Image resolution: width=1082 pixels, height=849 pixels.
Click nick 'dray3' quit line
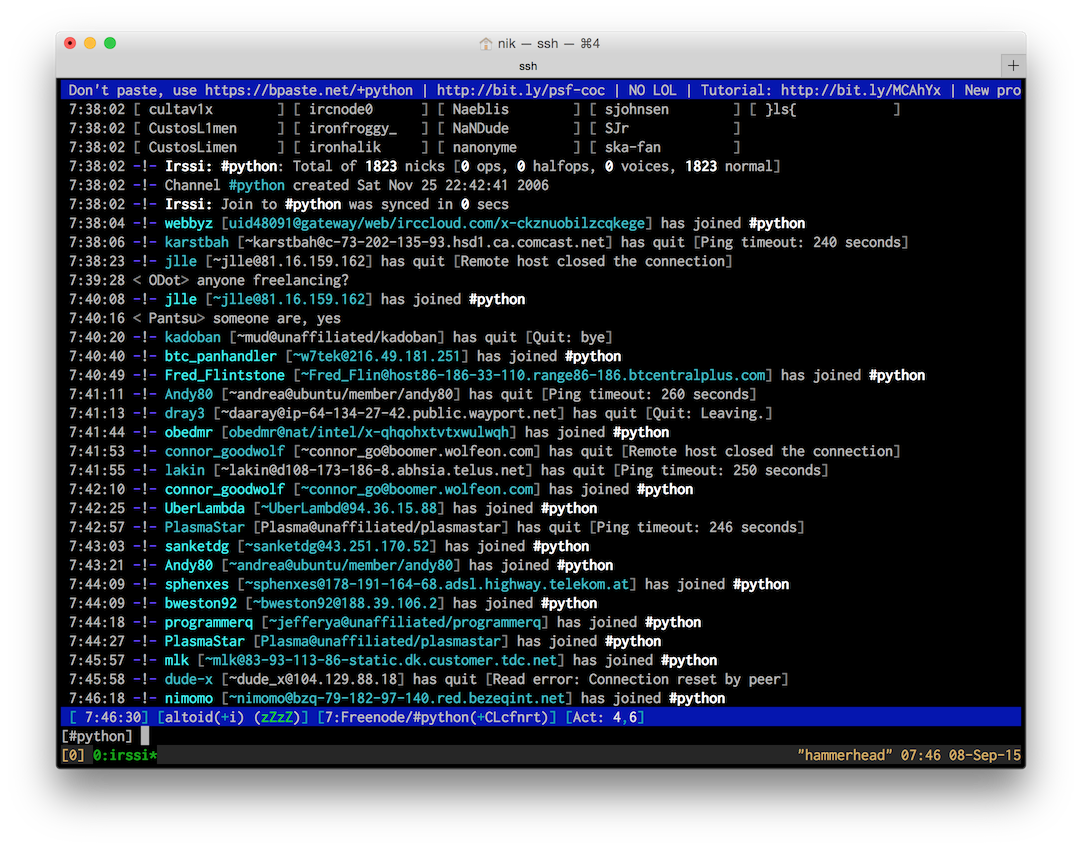pos(184,413)
